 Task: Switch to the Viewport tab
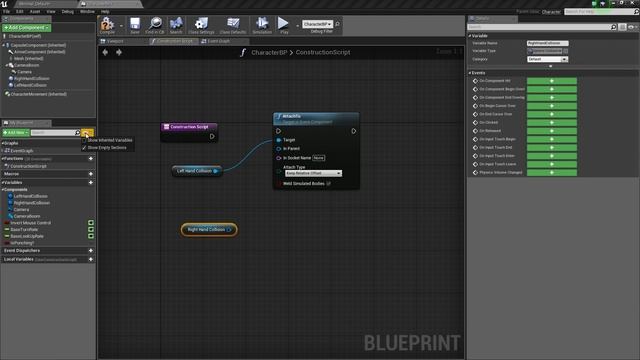click(116, 41)
